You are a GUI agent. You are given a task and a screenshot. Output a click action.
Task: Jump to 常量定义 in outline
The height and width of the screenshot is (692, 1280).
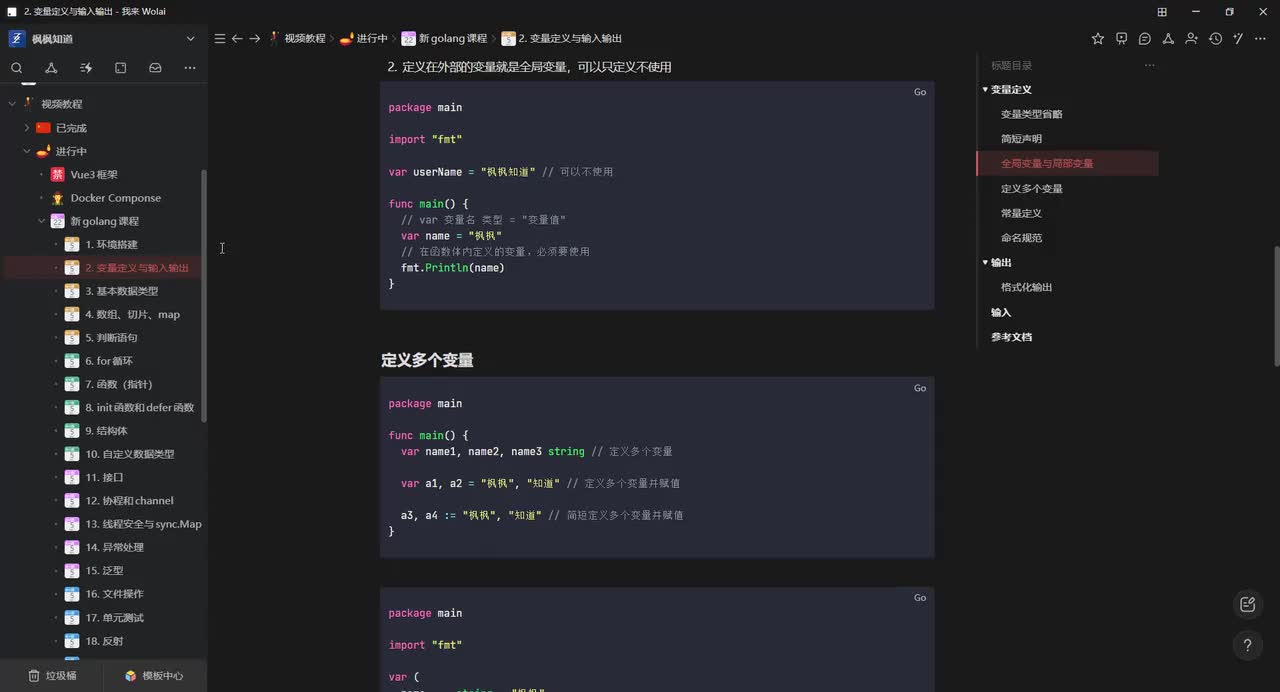point(1021,213)
